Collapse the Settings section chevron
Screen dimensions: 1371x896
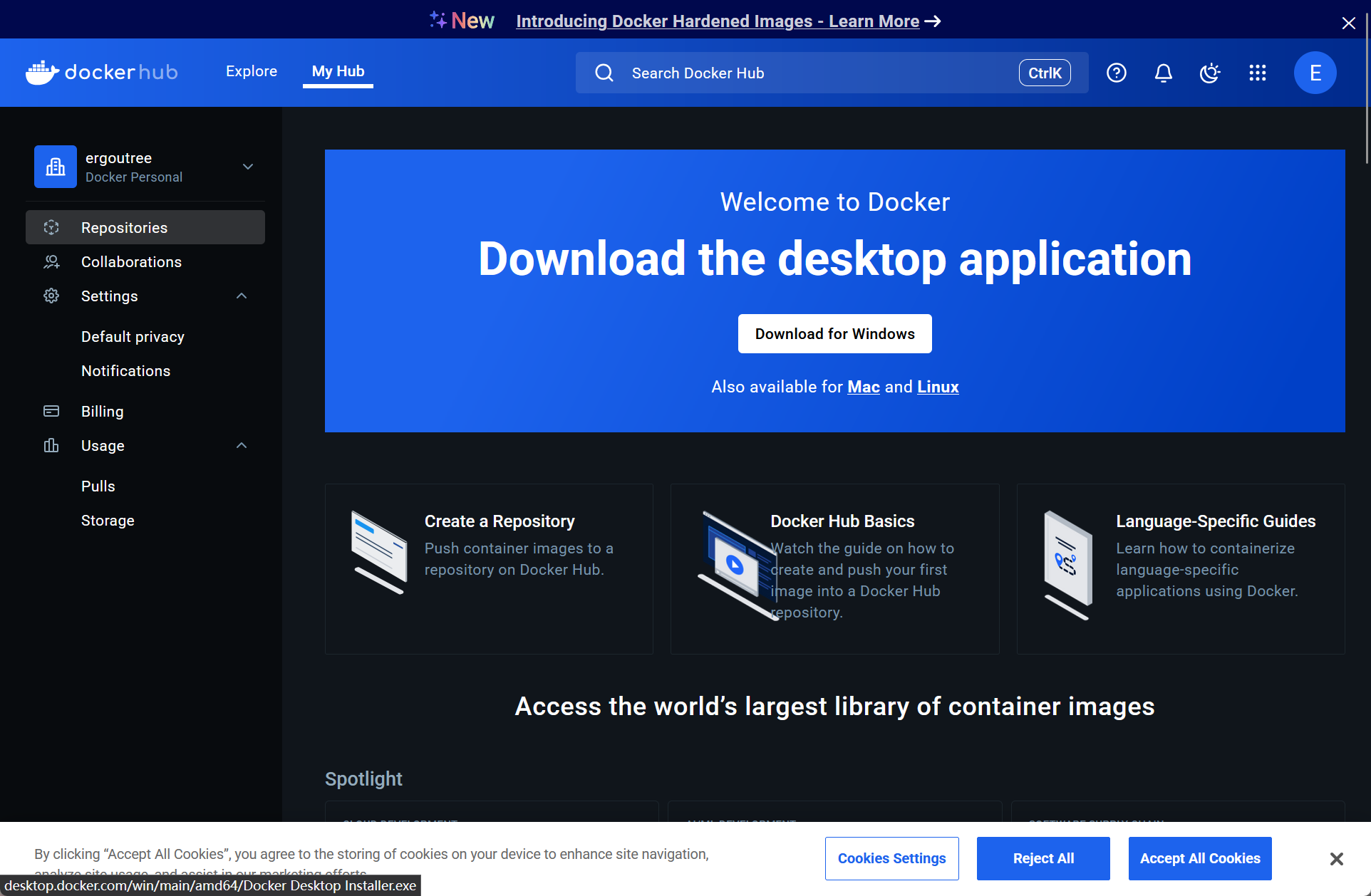tap(242, 296)
